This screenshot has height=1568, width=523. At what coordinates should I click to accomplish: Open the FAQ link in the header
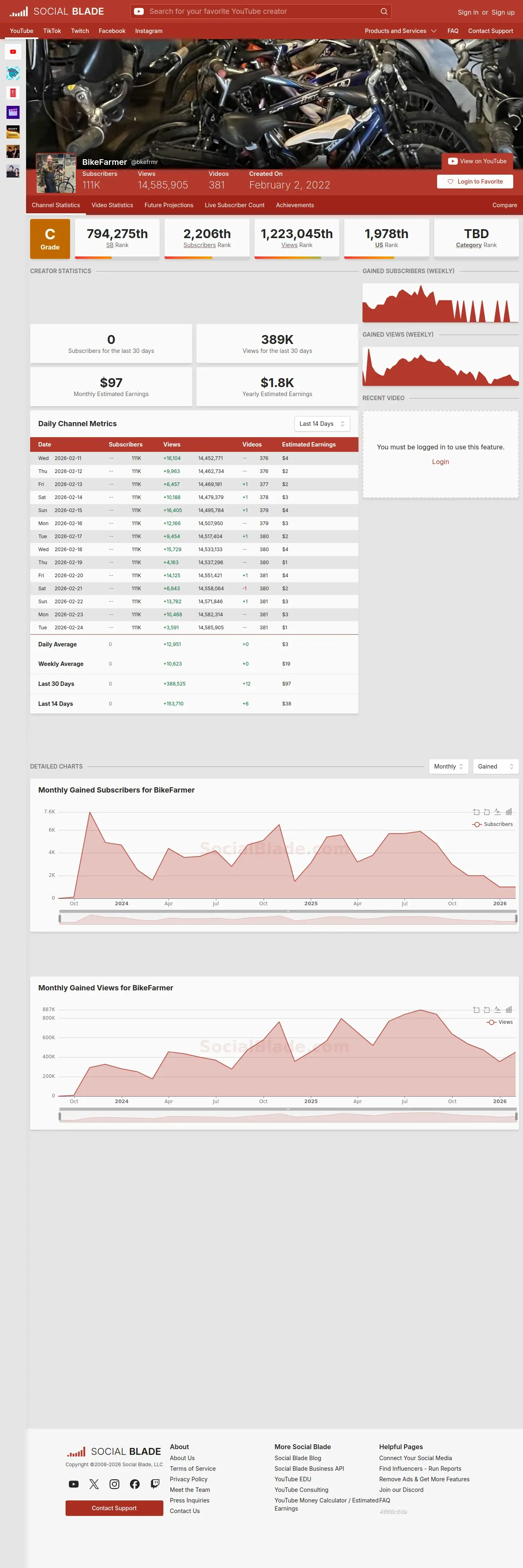click(453, 31)
